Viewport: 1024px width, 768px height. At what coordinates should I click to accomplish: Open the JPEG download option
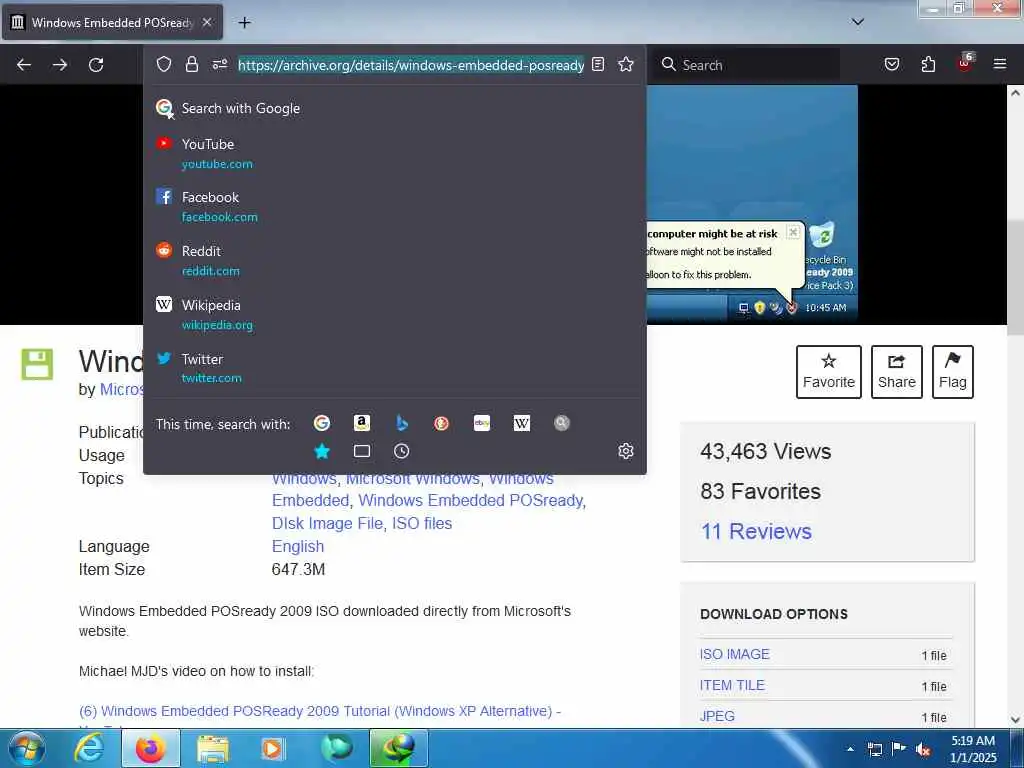point(717,716)
